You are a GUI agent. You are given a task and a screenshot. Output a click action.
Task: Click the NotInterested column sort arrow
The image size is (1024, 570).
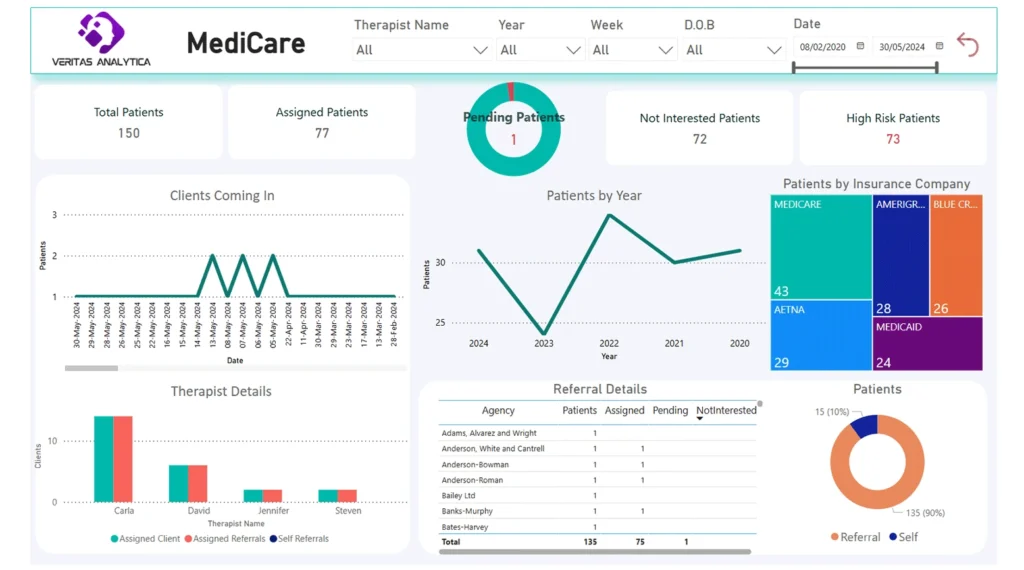(700, 419)
